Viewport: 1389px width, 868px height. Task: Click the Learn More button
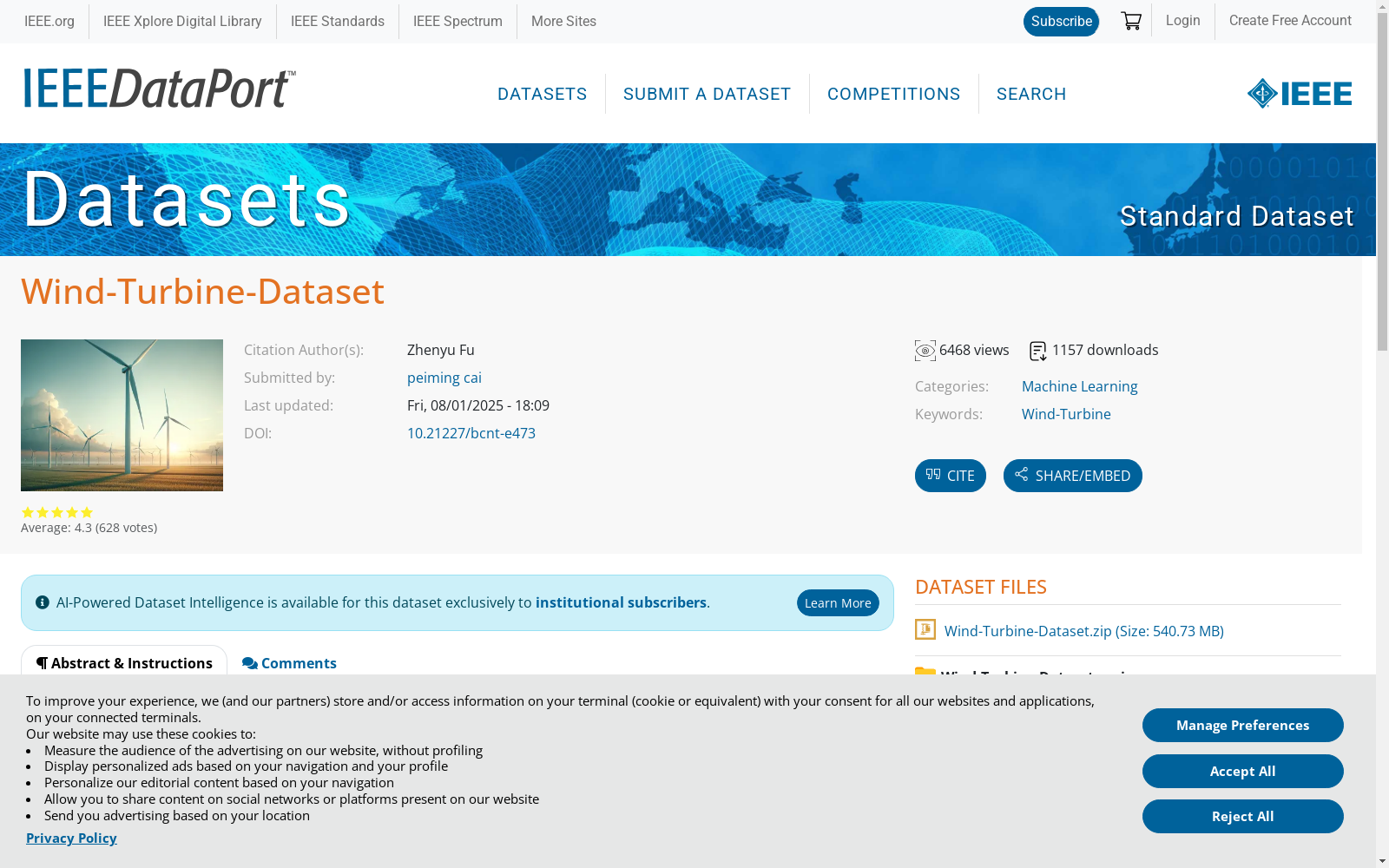click(x=838, y=603)
